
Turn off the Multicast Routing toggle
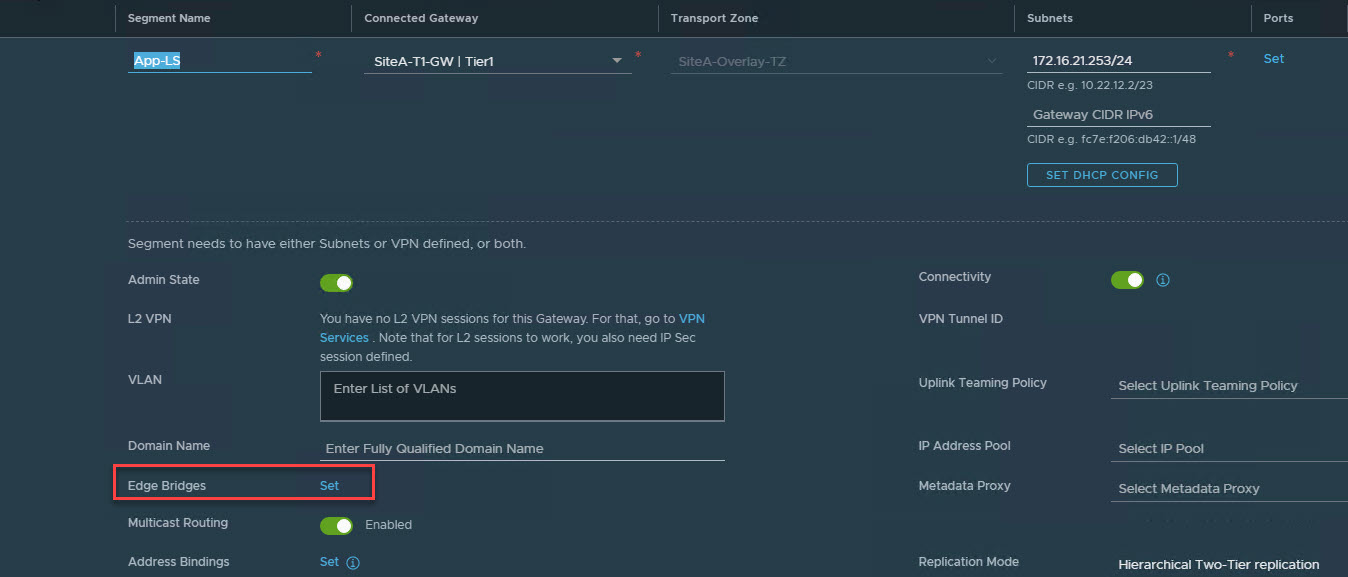coord(336,525)
